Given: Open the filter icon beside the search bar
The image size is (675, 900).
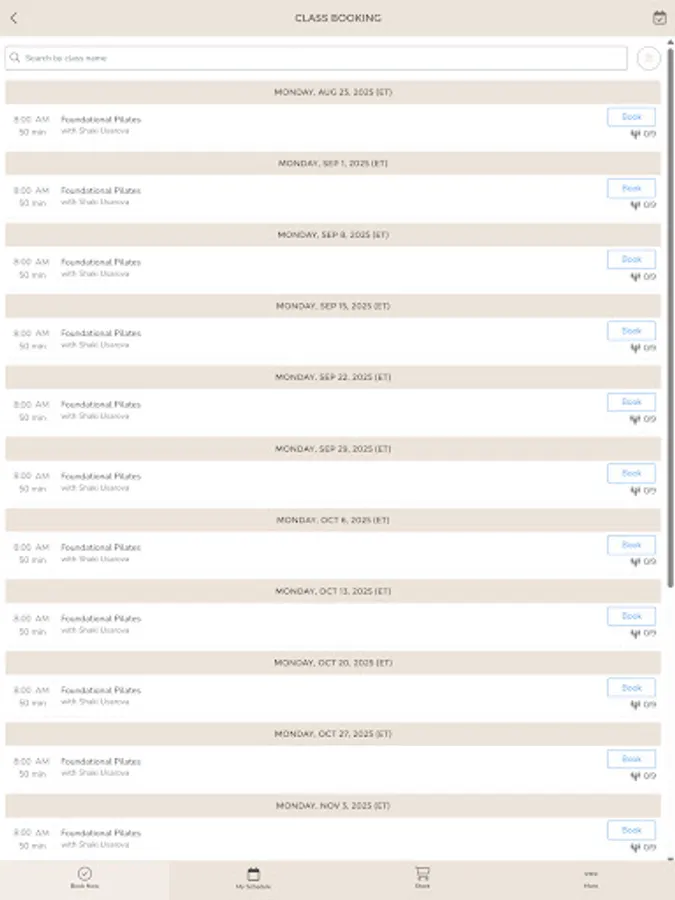Looking at the screenshot, I should coord(648,58).
